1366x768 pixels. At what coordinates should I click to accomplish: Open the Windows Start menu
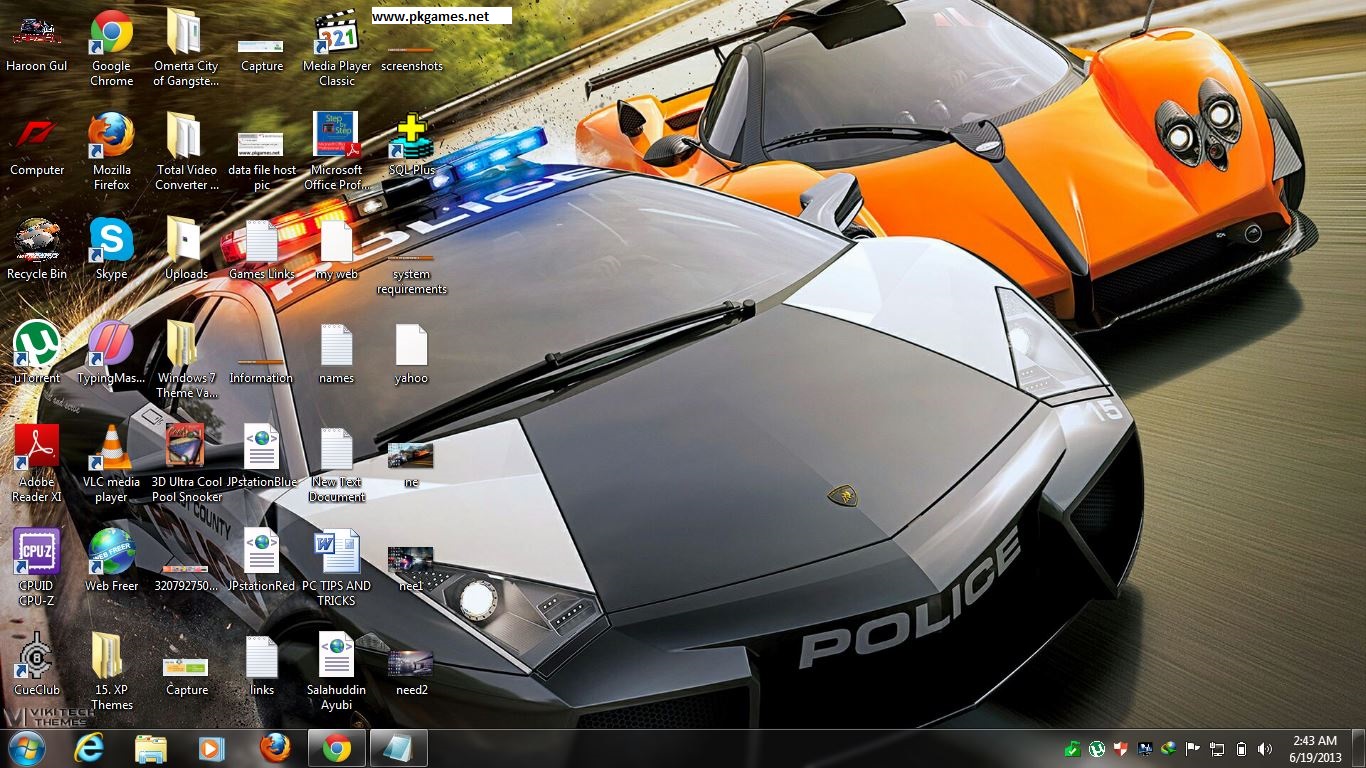[25, 748]
